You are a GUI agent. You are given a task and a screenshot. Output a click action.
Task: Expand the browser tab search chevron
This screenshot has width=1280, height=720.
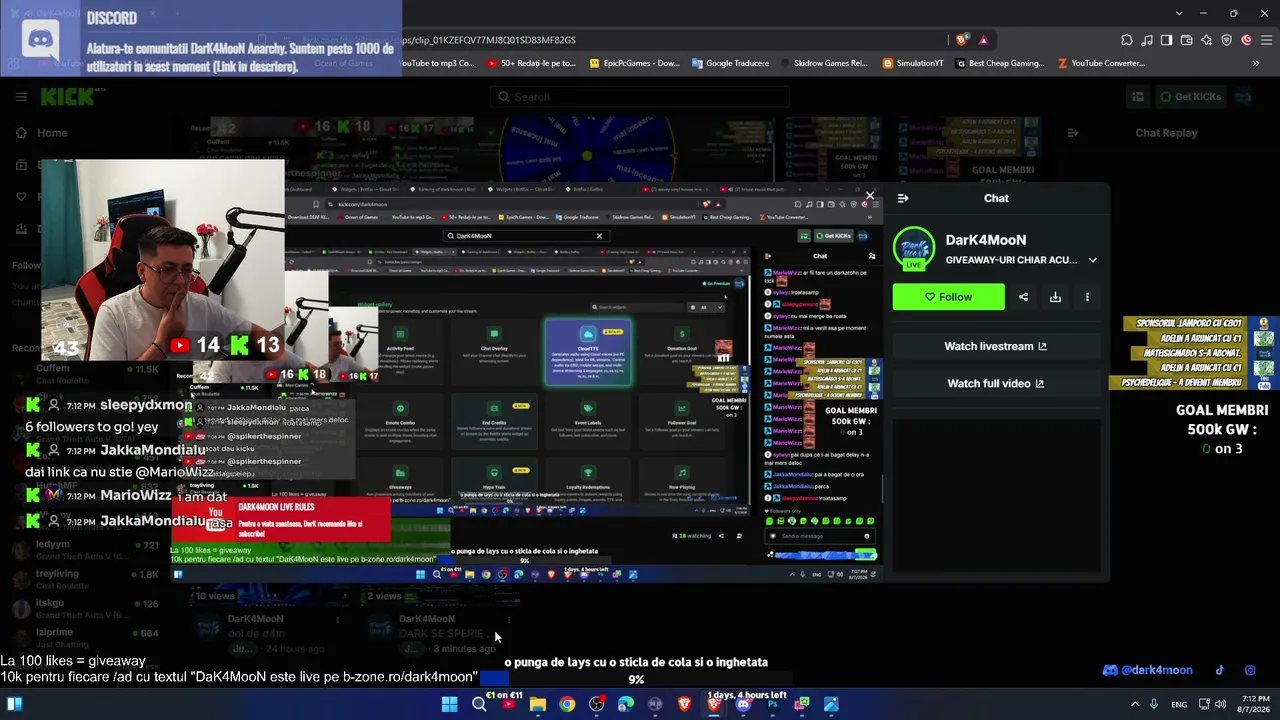pyautogui.click(x=1179, y=13)
